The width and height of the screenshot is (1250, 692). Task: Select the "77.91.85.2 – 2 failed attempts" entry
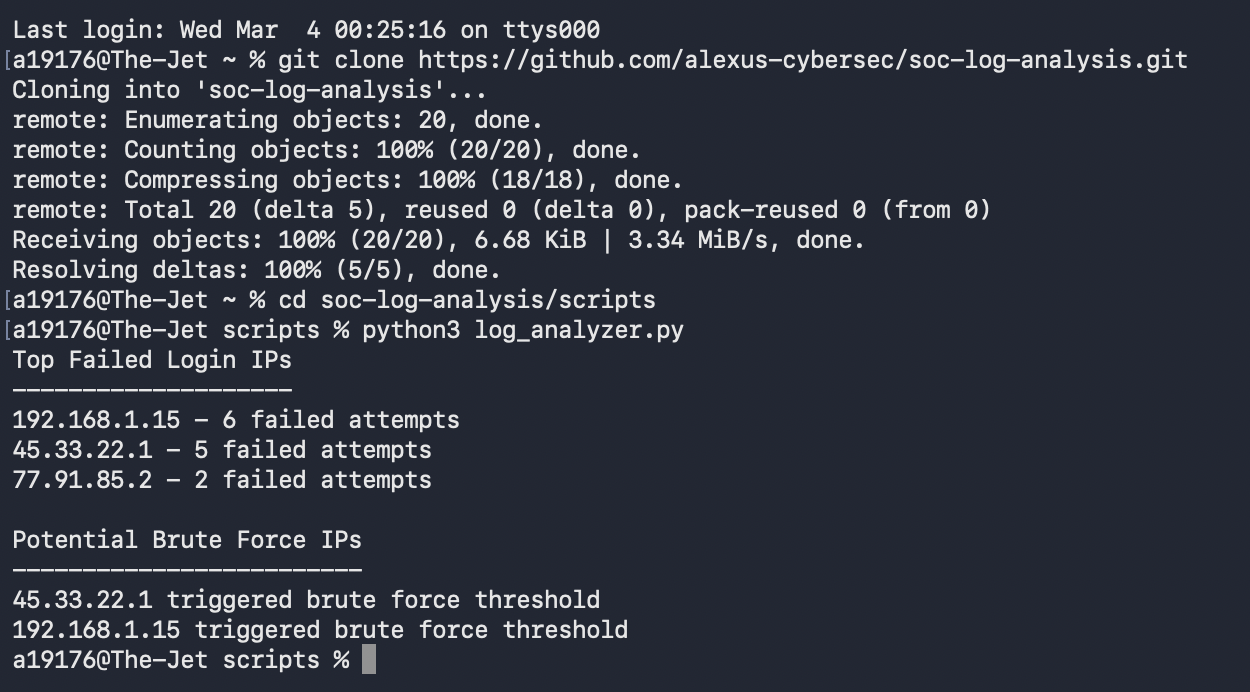pyautogui.click(x=222, y=480)
